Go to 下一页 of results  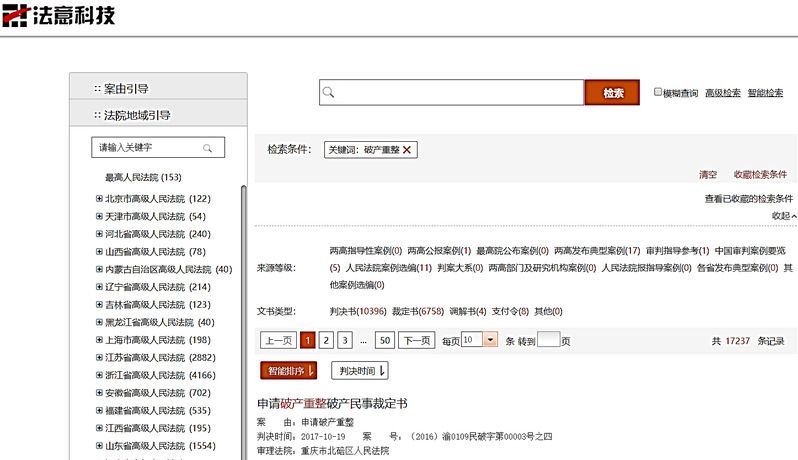(x=416, y=340)
